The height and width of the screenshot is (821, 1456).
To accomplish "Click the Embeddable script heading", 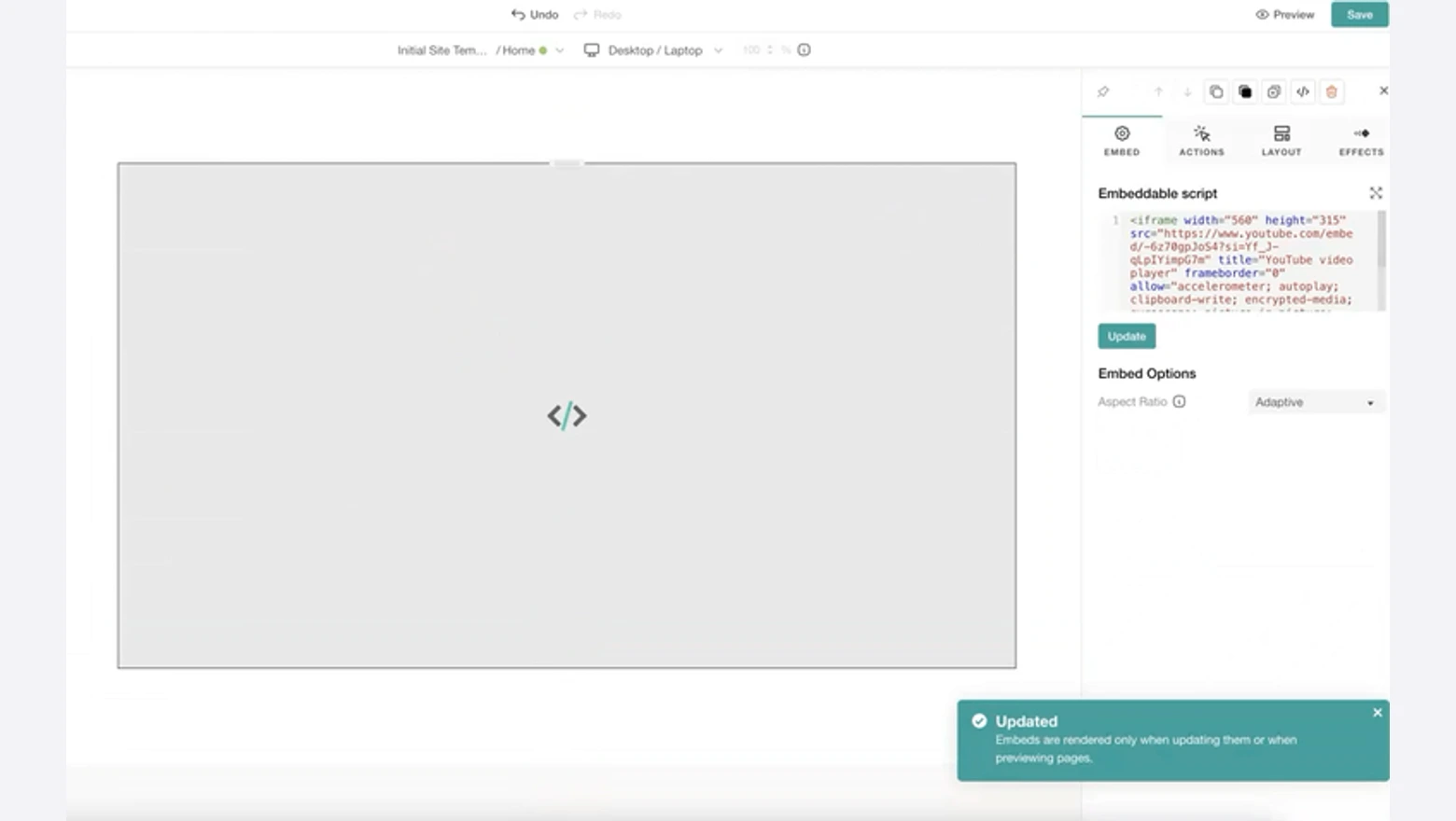I will pyautogui.click(x=1157, y=193).
